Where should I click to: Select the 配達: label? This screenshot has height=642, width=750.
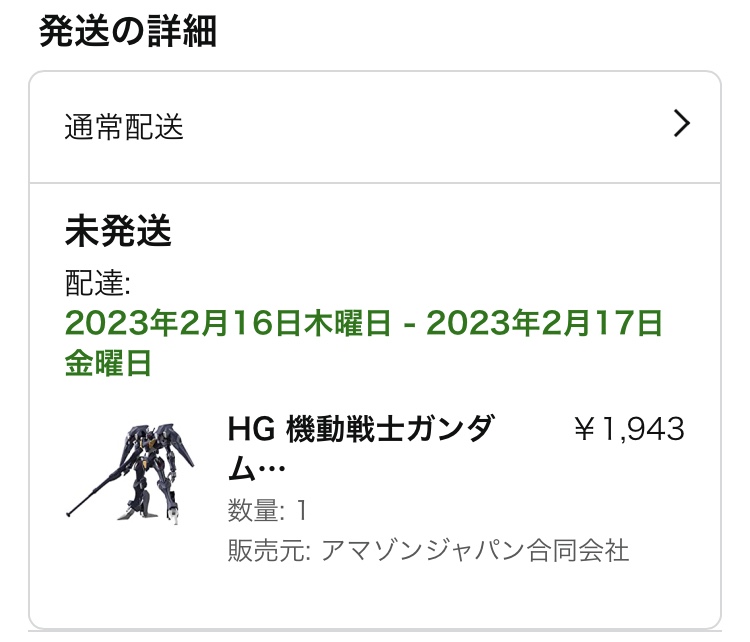98,283
